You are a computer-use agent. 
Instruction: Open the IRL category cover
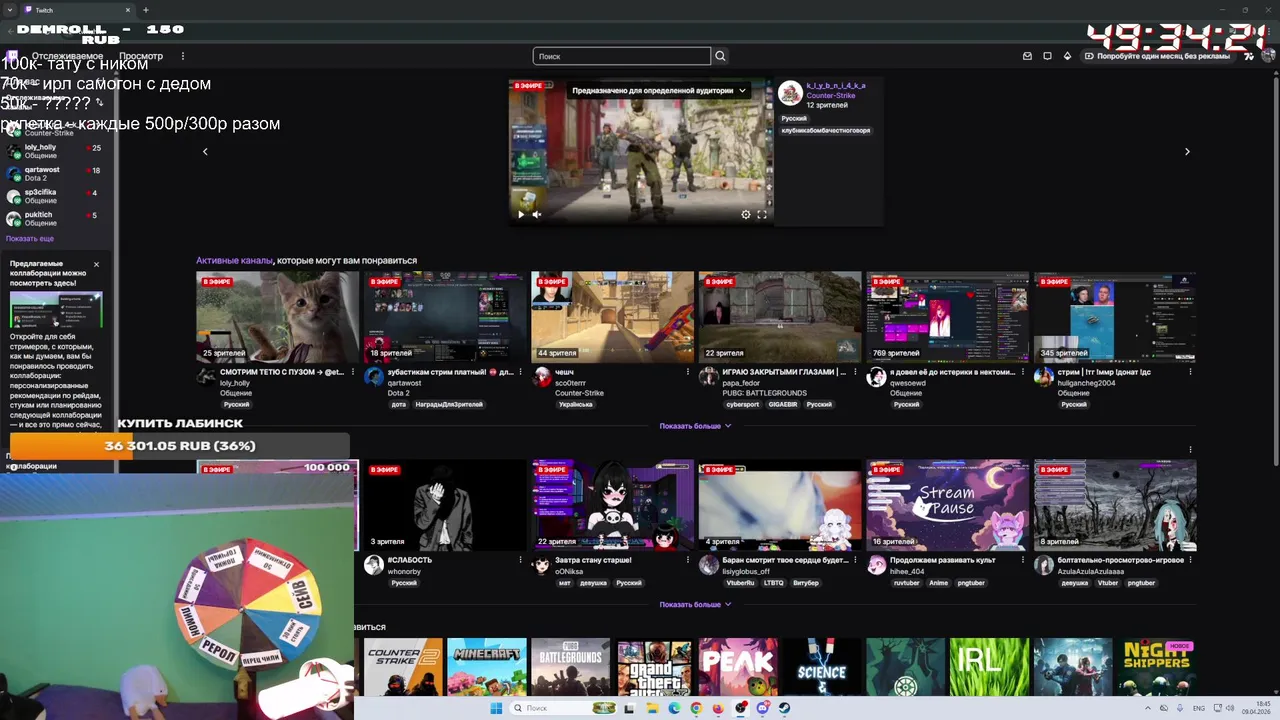[989, 667]
